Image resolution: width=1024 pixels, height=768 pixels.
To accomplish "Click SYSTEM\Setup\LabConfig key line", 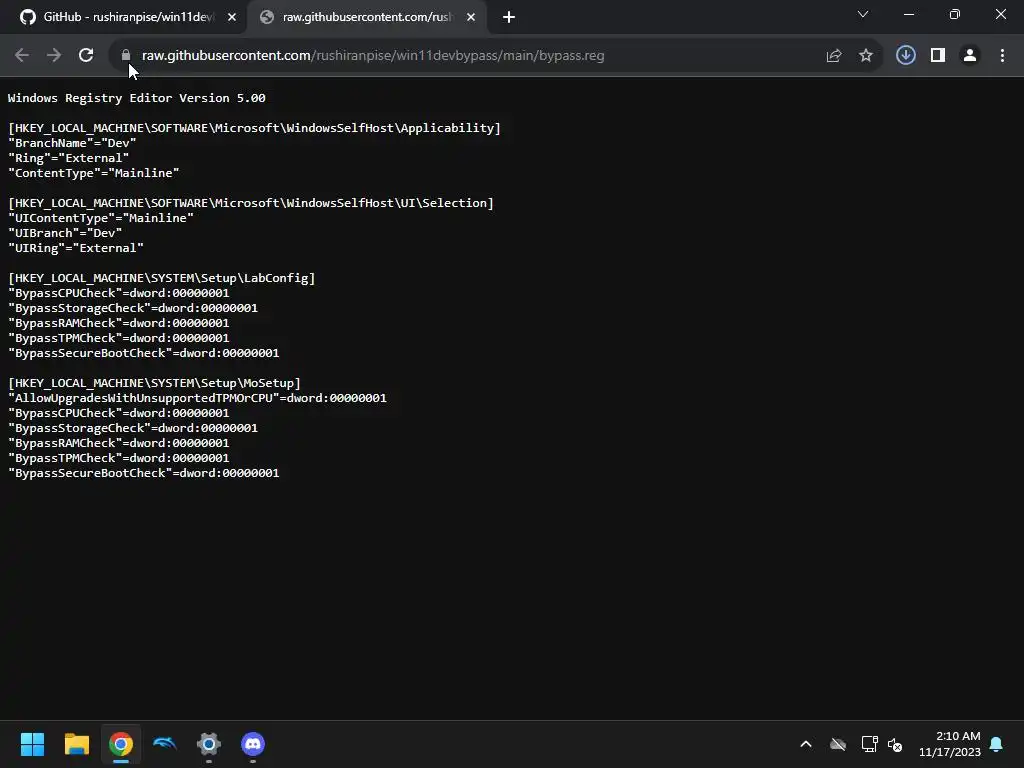I will [x=161, y=278].
